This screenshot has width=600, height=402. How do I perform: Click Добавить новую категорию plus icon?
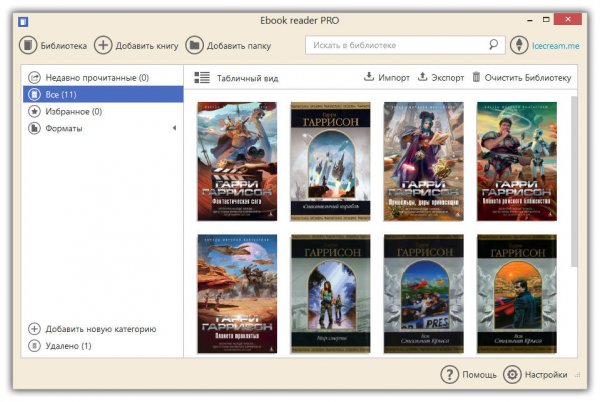(34, 329)
